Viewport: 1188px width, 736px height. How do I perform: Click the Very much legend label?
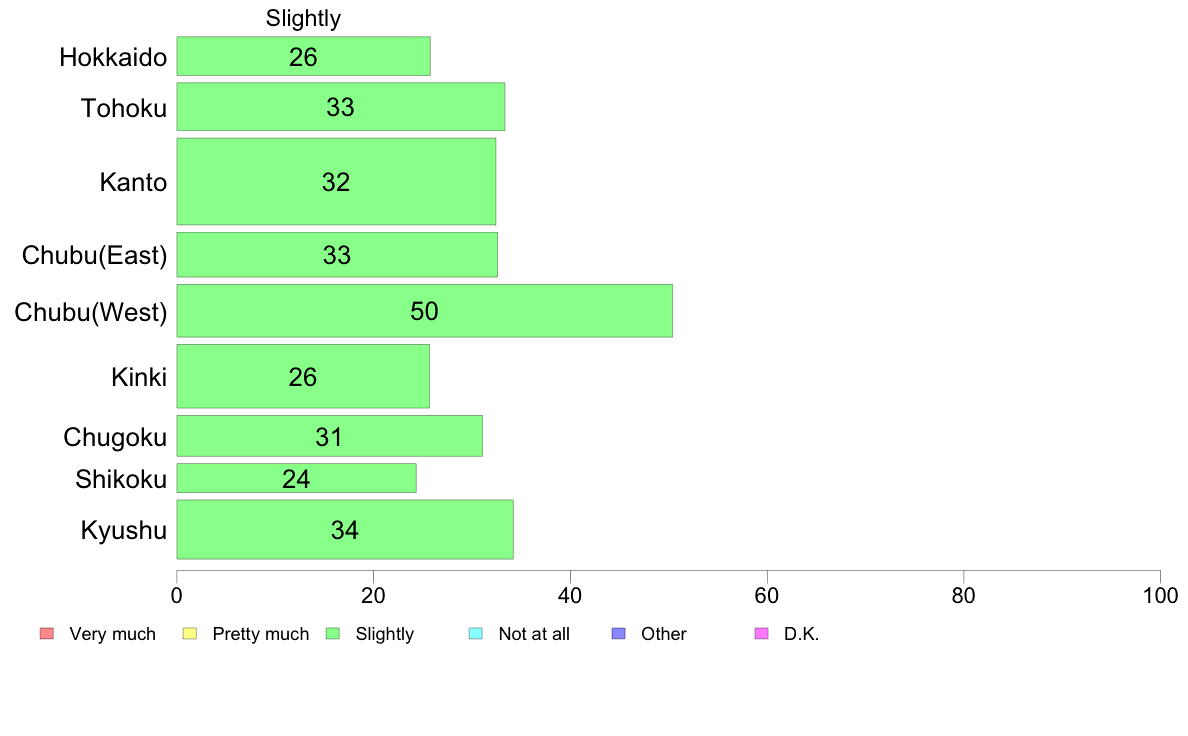[112, 634]
